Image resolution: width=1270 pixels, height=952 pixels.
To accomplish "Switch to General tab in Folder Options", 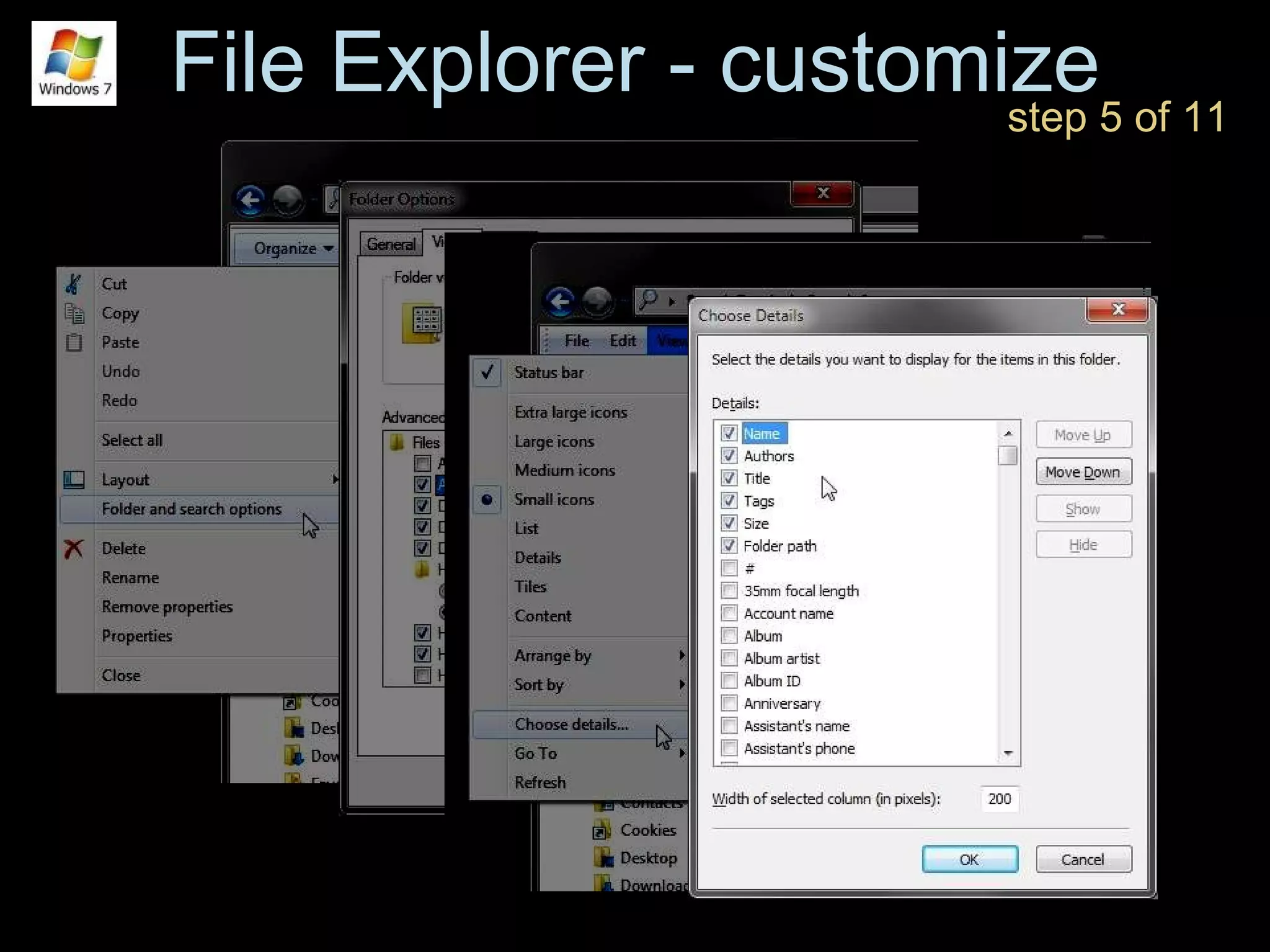I will click(391, 244).
